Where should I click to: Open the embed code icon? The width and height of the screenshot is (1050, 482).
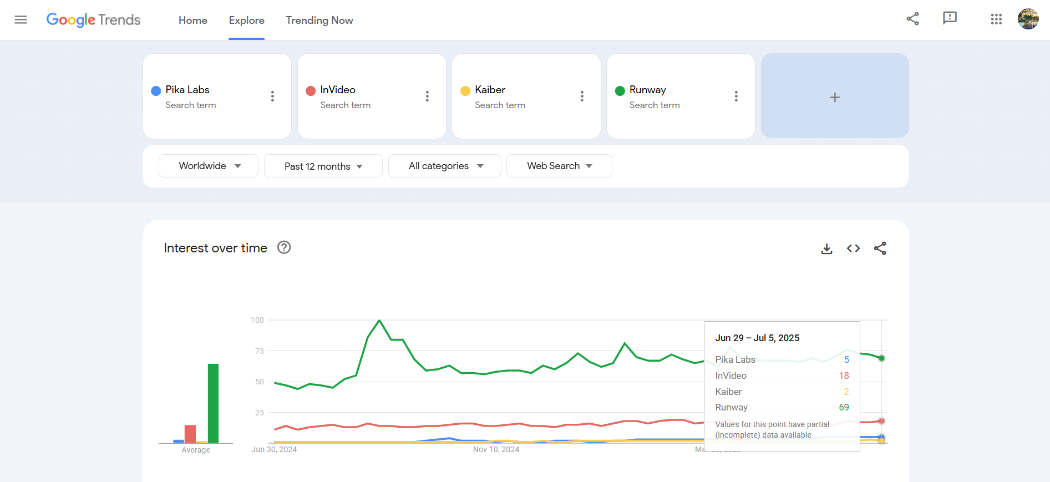pos(853,248)
